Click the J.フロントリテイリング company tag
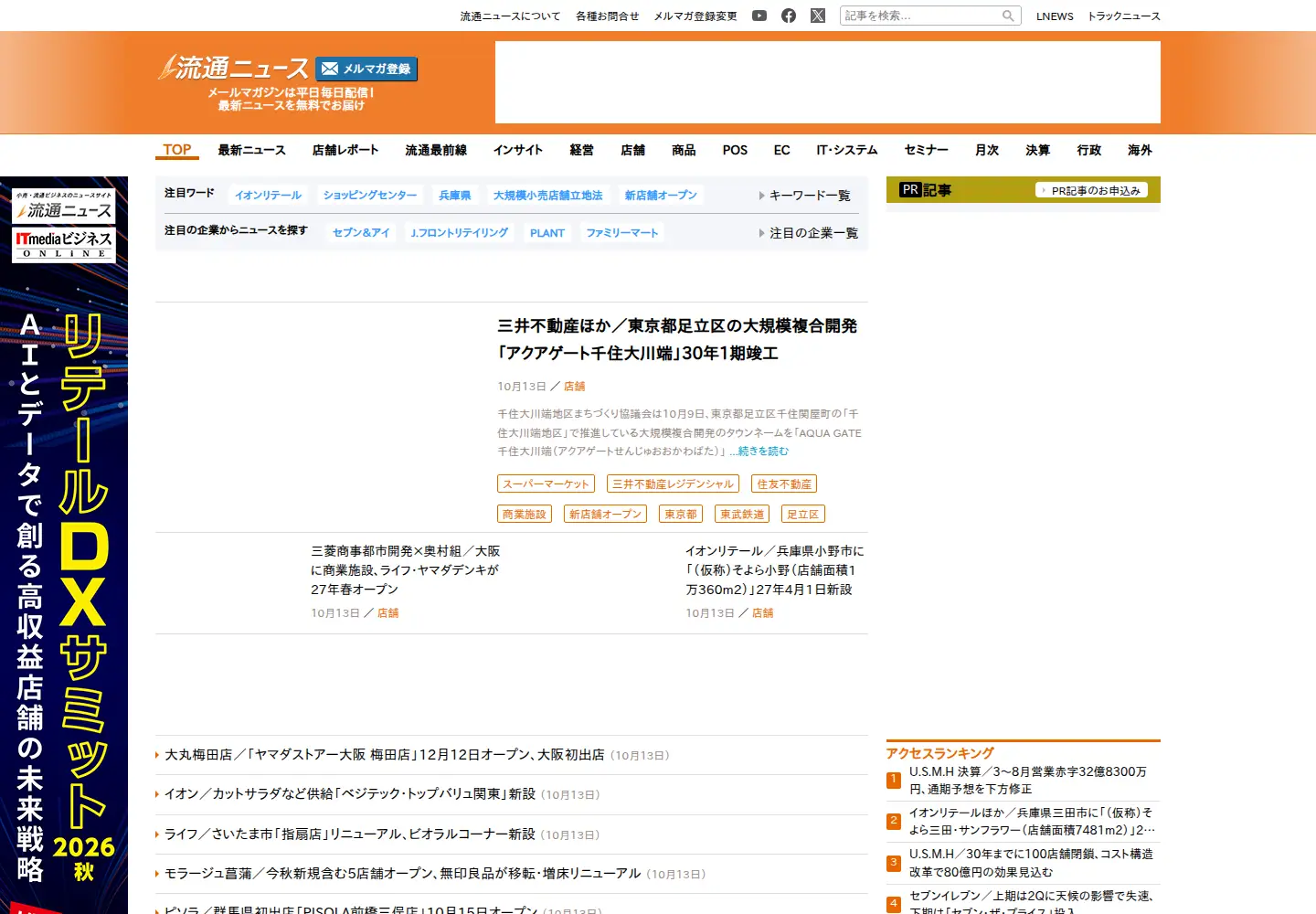Image resolution: width=1316 pixels, height=914 pixels. 460,233
